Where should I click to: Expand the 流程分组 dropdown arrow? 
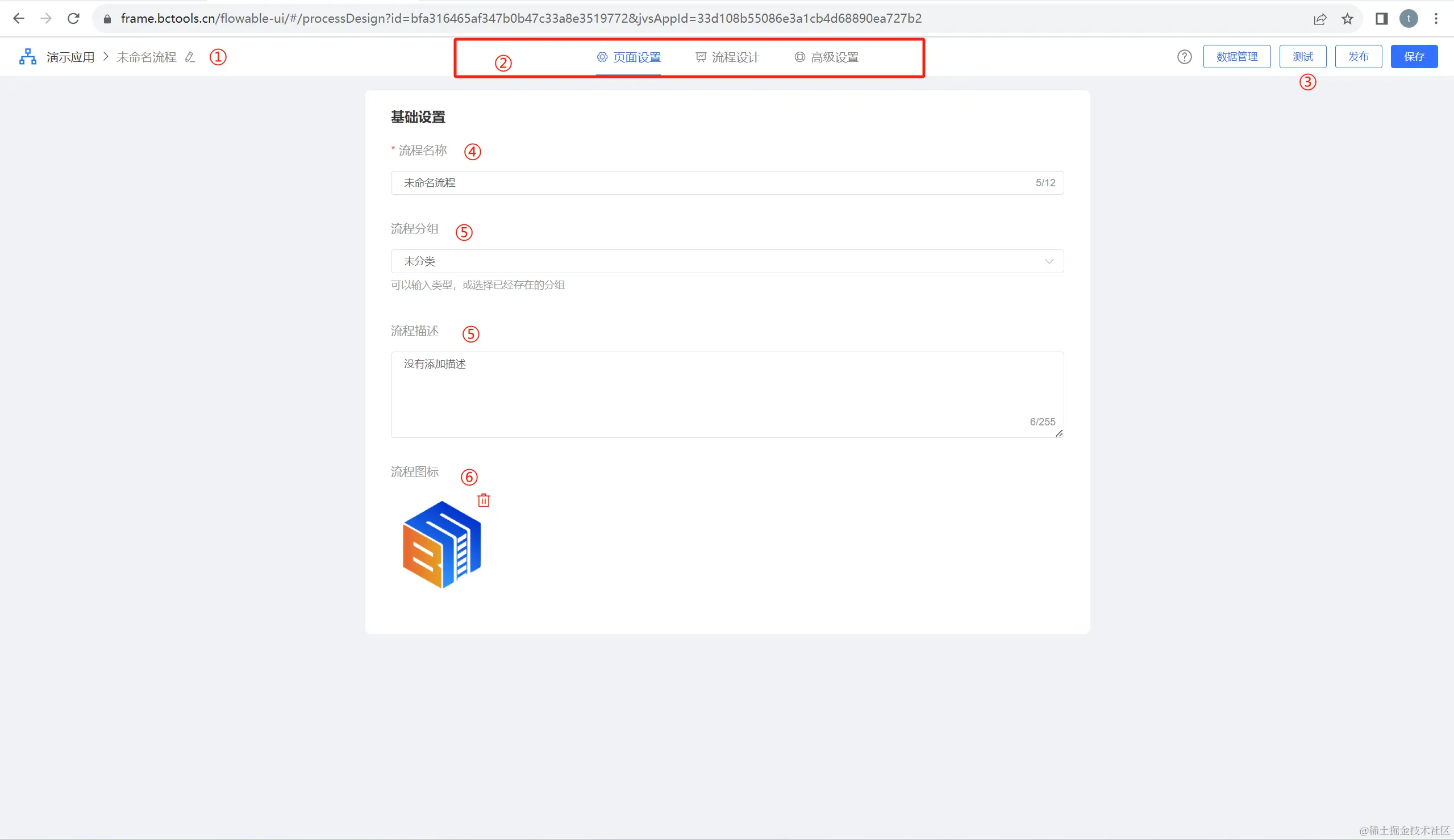click(1049, 261)
